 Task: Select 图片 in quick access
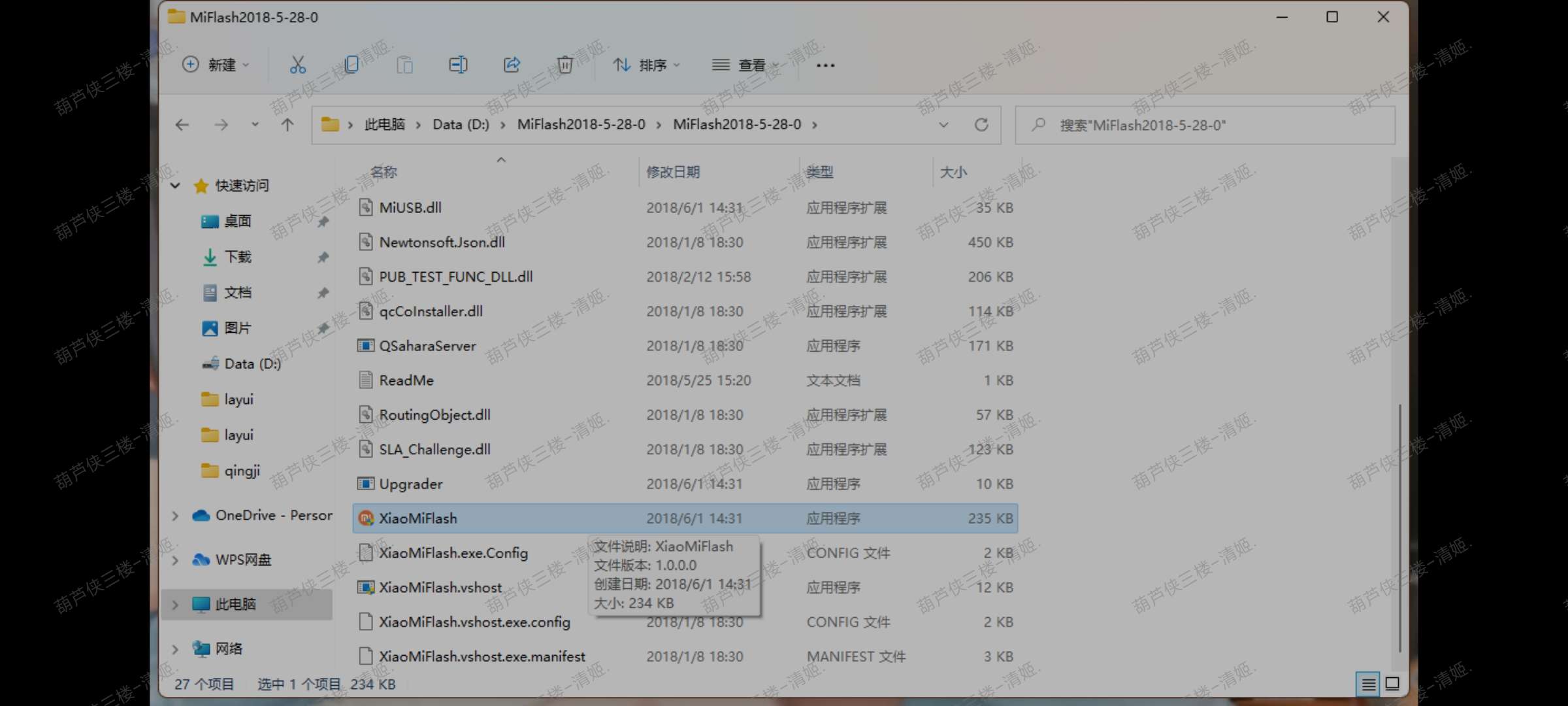[x=237, y=328]
